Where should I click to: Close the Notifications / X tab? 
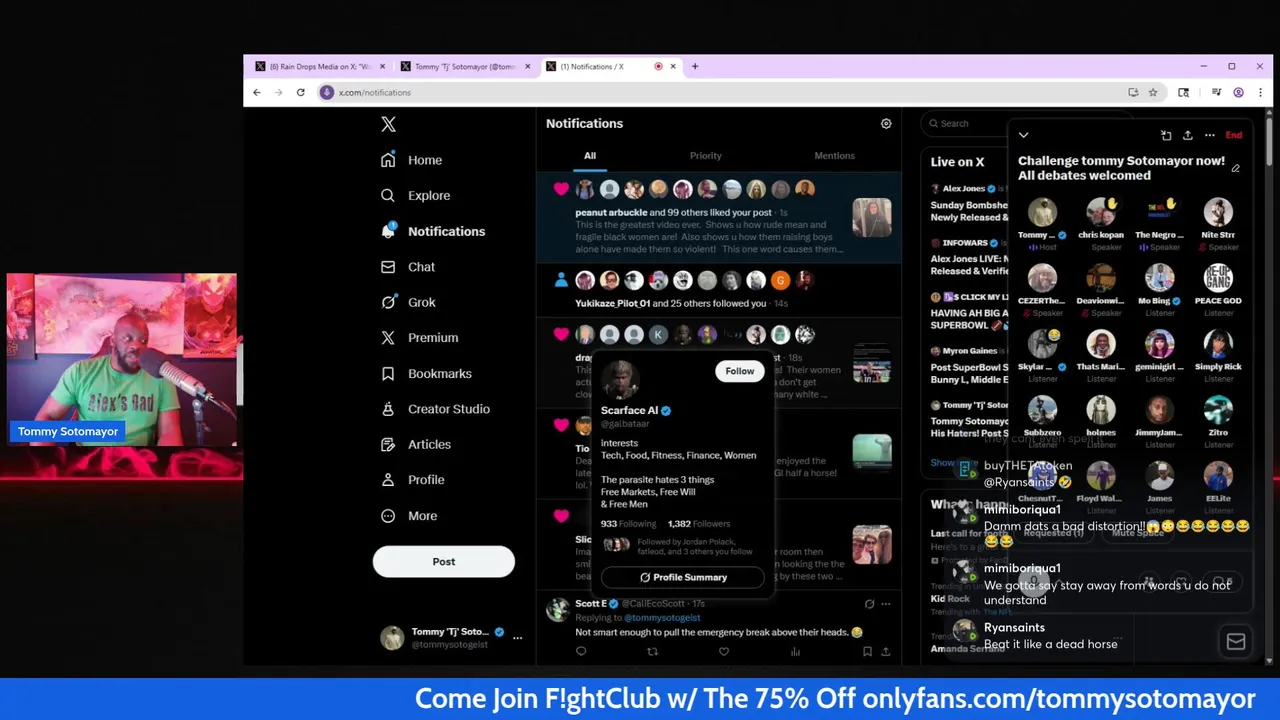pos(673,66)
